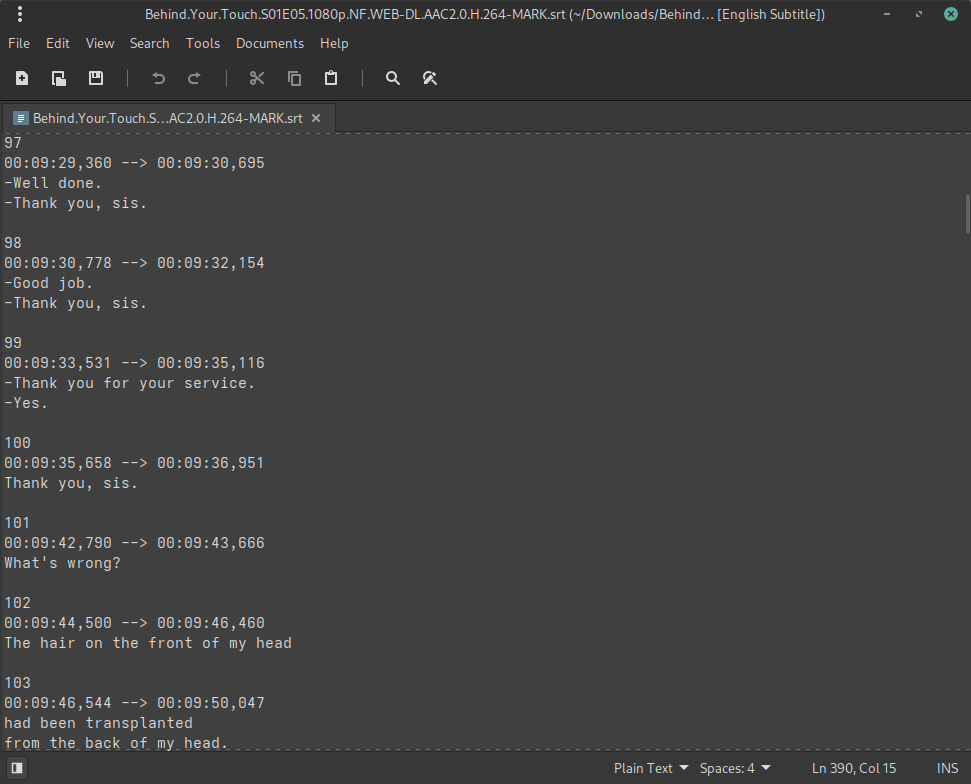Image resolution: width=971 pixels, height=784 pixels.
Task: Click the open file toolbar icon
Action: coord(59,78)
